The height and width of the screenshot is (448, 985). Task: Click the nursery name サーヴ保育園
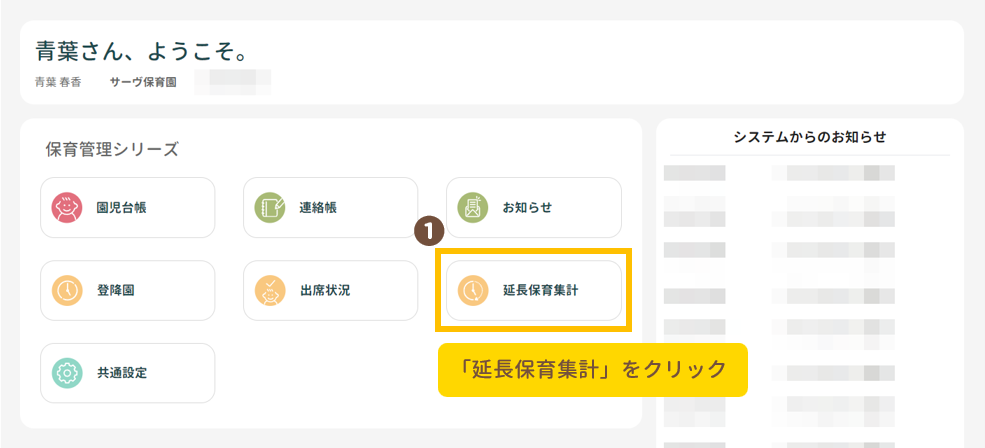[143, 82]
